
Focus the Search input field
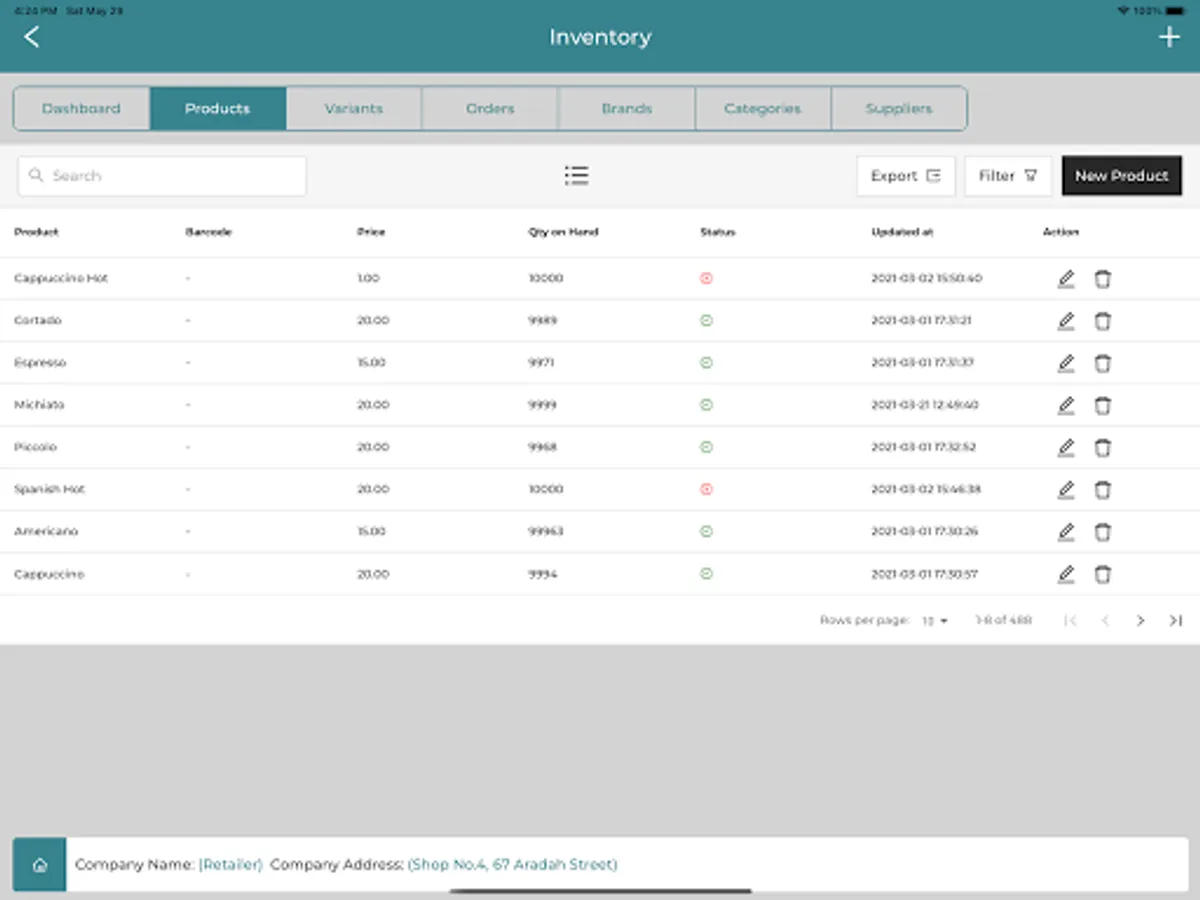[x=162, y=176]
